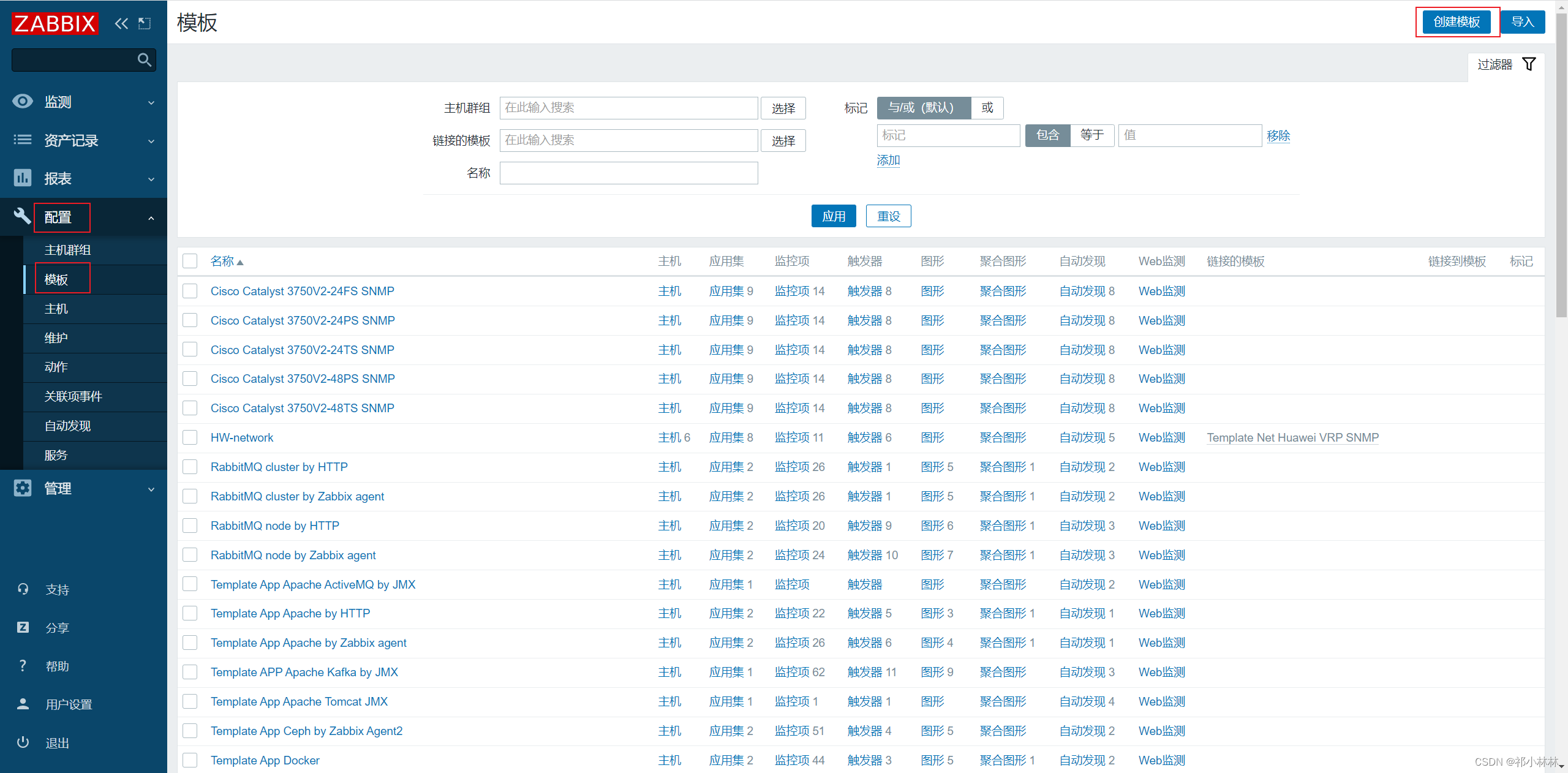The width and height of the screenshot is (1568, 773).
Task: Click the gear icon for 管理
Action: [x=23, y=488]
